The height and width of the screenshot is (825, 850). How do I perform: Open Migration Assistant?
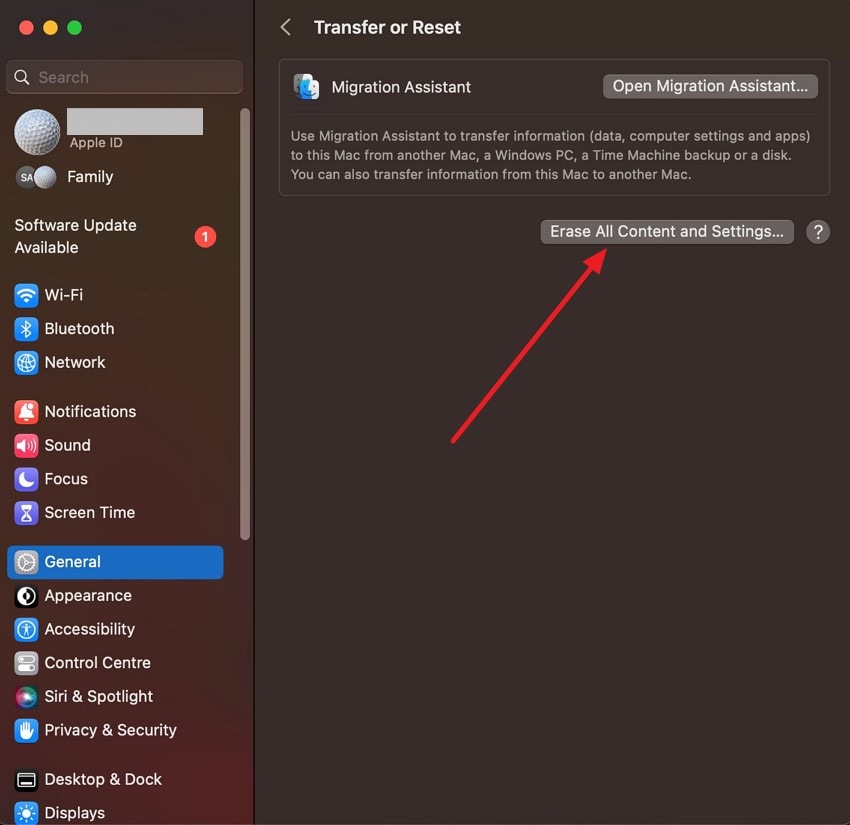(710, 86)
